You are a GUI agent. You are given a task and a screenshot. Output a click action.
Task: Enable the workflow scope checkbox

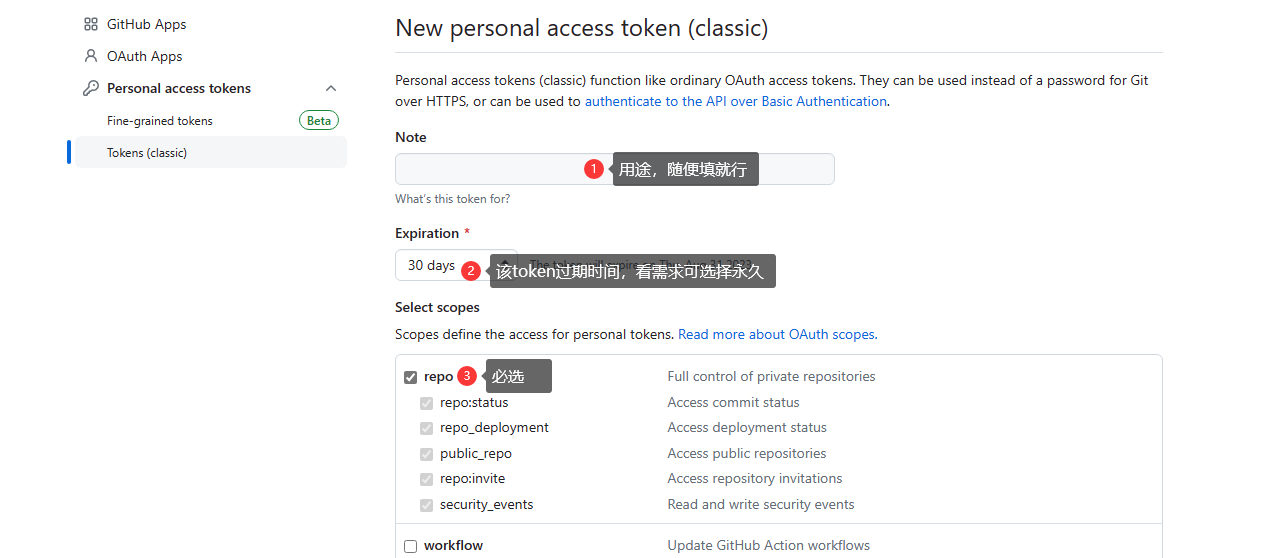pos(411,546)
